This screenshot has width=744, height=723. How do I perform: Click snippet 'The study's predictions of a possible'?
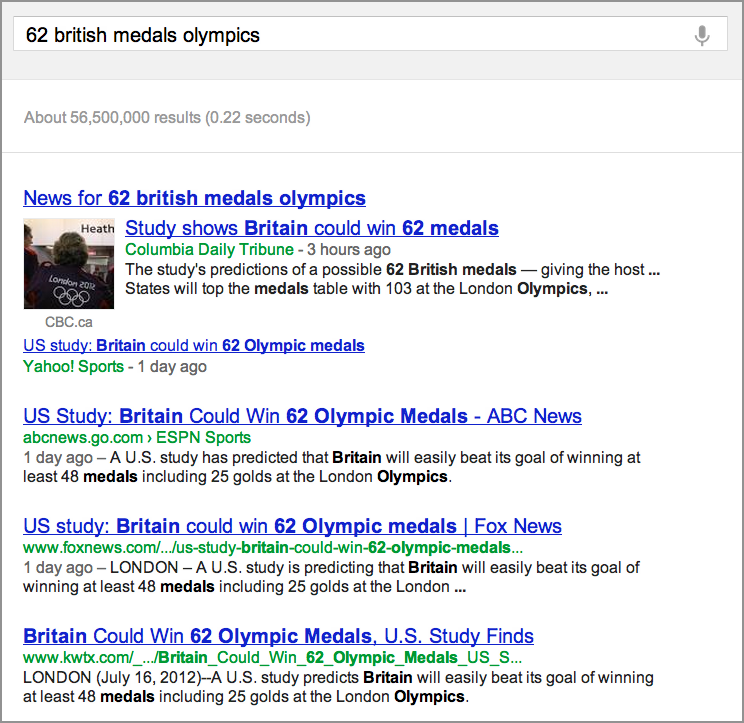(253, 269)
